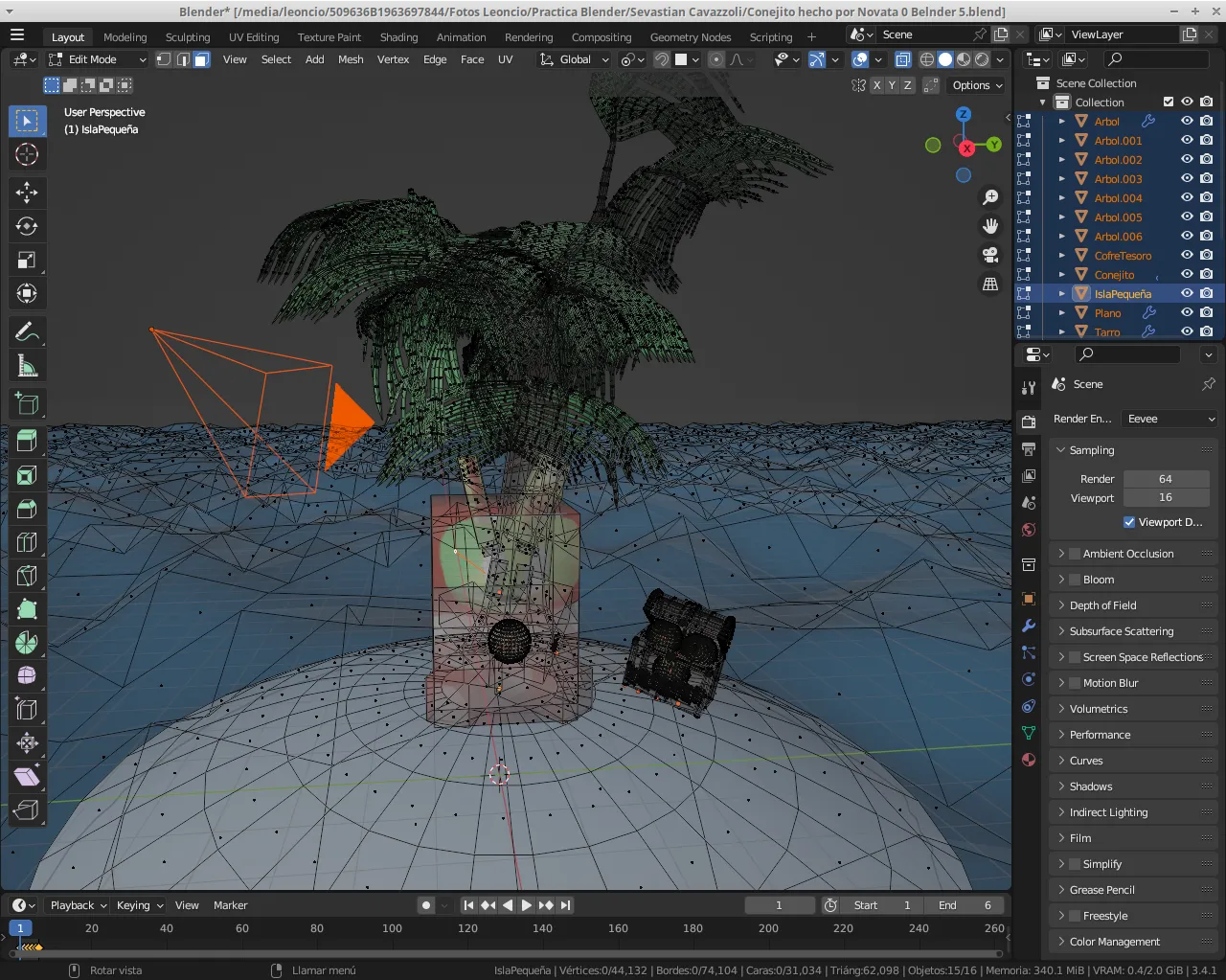Image resolution: width=1226 pixels, height=980 pixels.
Task: Select the Rotate tool
Action: click(x=27, y=226)
